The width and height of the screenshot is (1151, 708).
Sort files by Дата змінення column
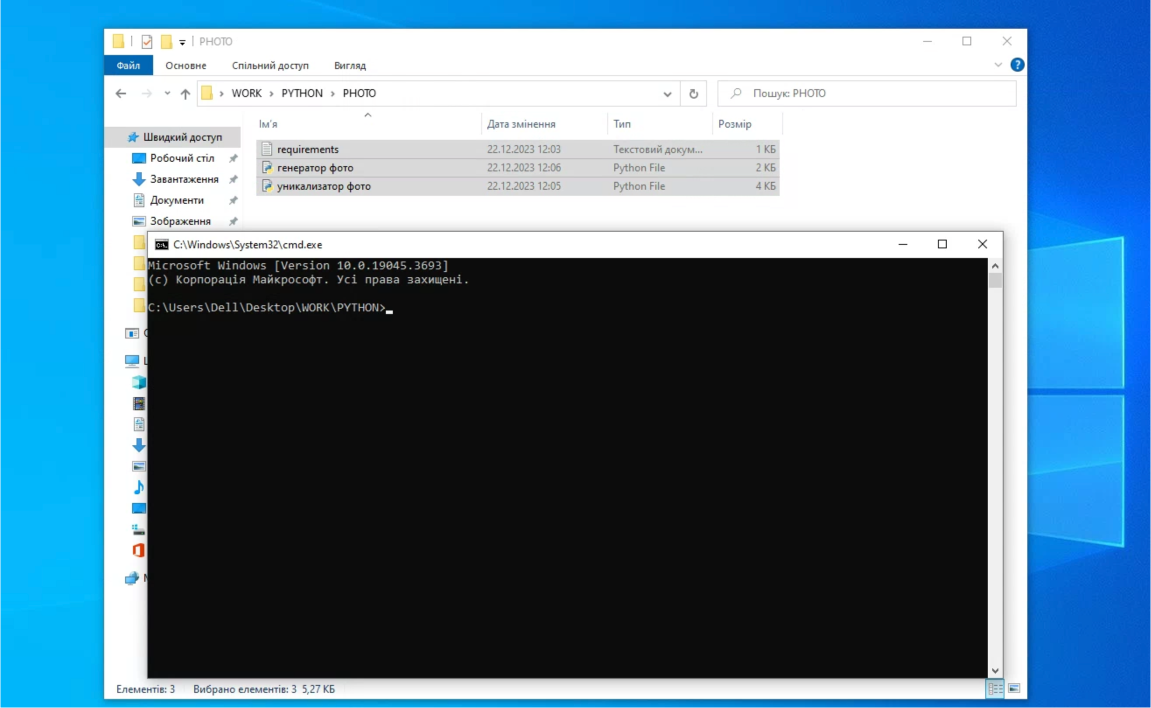521,124
